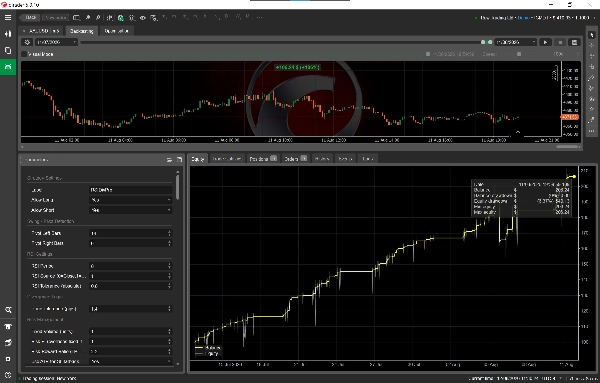Switch to the Equity tab
This screenshot has width=600, height=383.
[x=198, y=159]
